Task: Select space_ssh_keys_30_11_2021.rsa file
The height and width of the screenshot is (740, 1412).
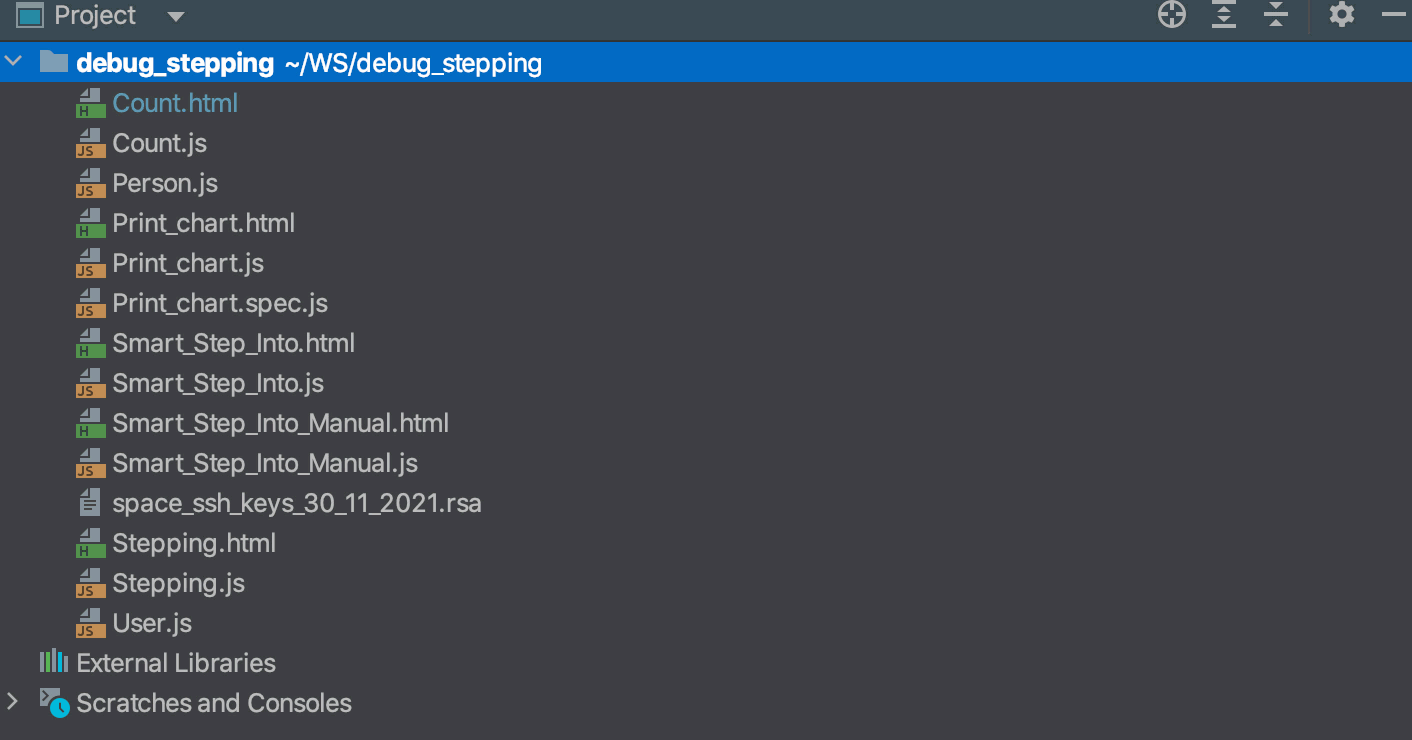Action: coord(296,503)
